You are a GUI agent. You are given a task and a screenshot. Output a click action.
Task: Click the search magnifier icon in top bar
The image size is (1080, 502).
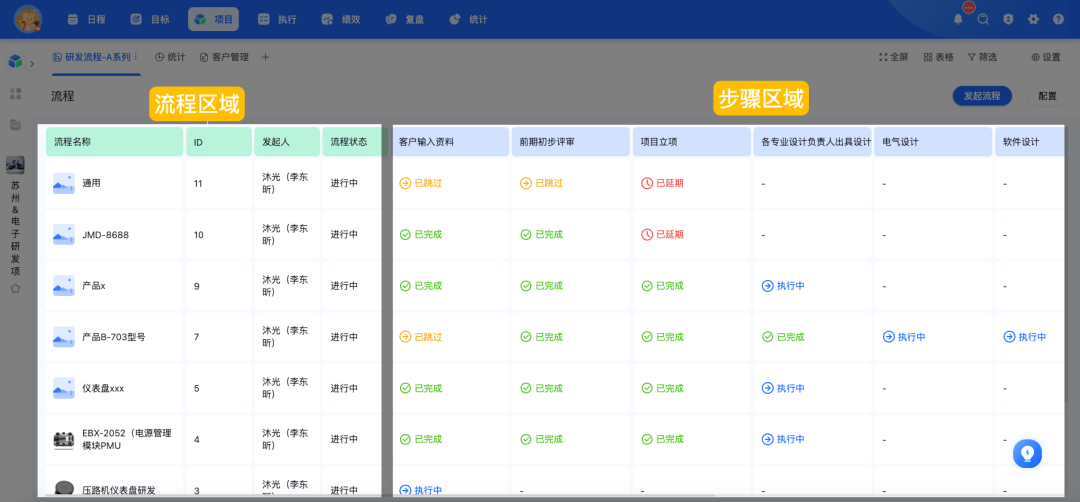click(984, 19)
